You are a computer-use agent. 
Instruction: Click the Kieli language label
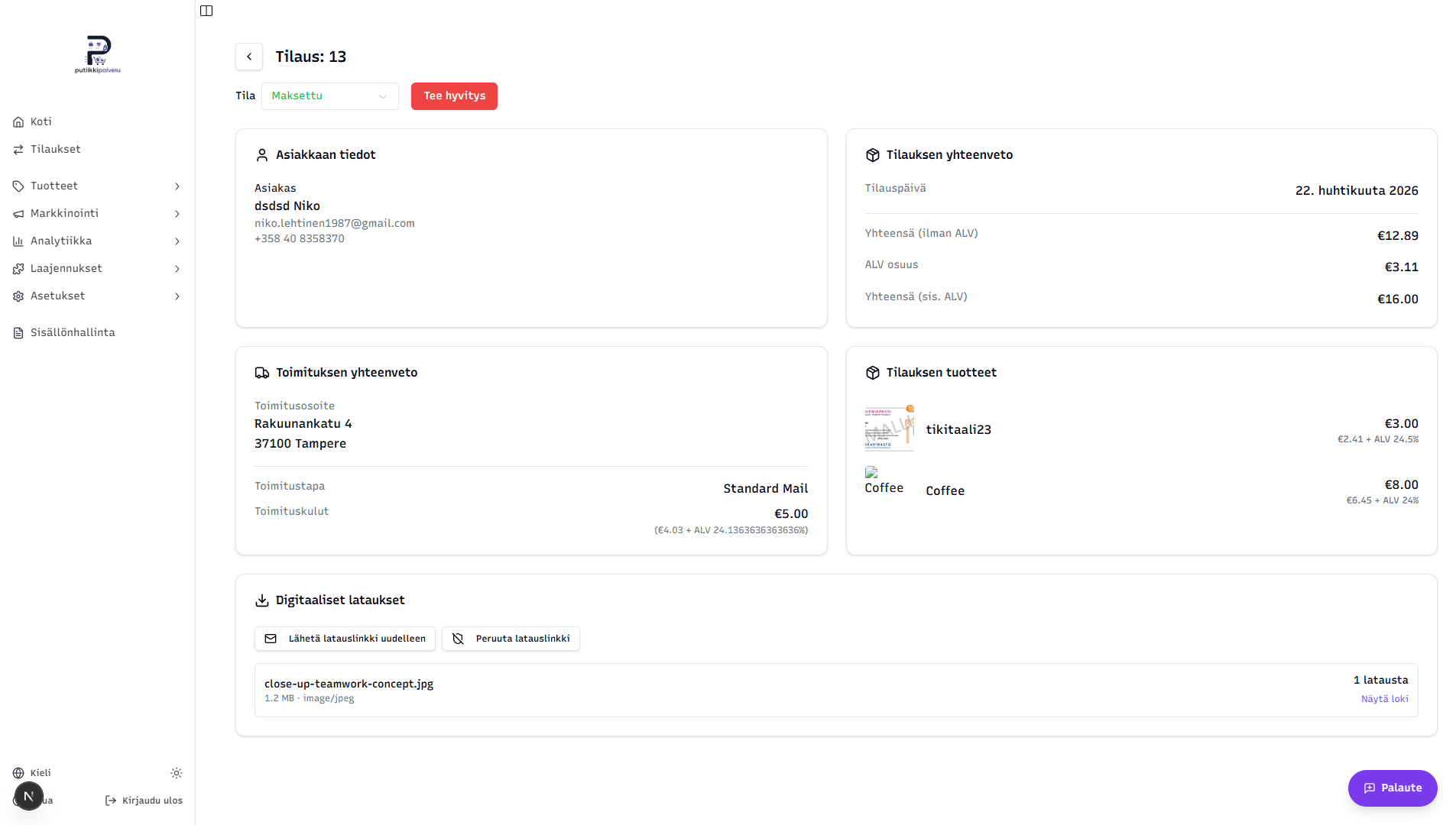pyautogui.click(x=41, y=773)
